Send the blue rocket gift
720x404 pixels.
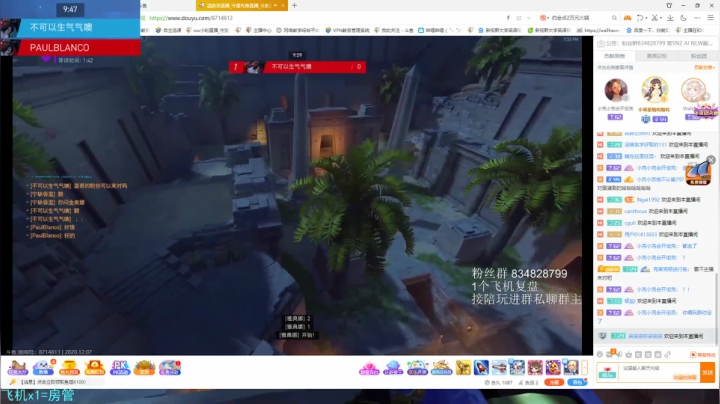[481, 368]
